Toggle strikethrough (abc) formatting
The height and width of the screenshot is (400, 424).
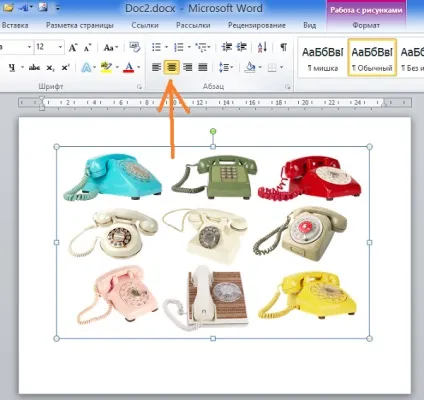[x=34, y=68]
